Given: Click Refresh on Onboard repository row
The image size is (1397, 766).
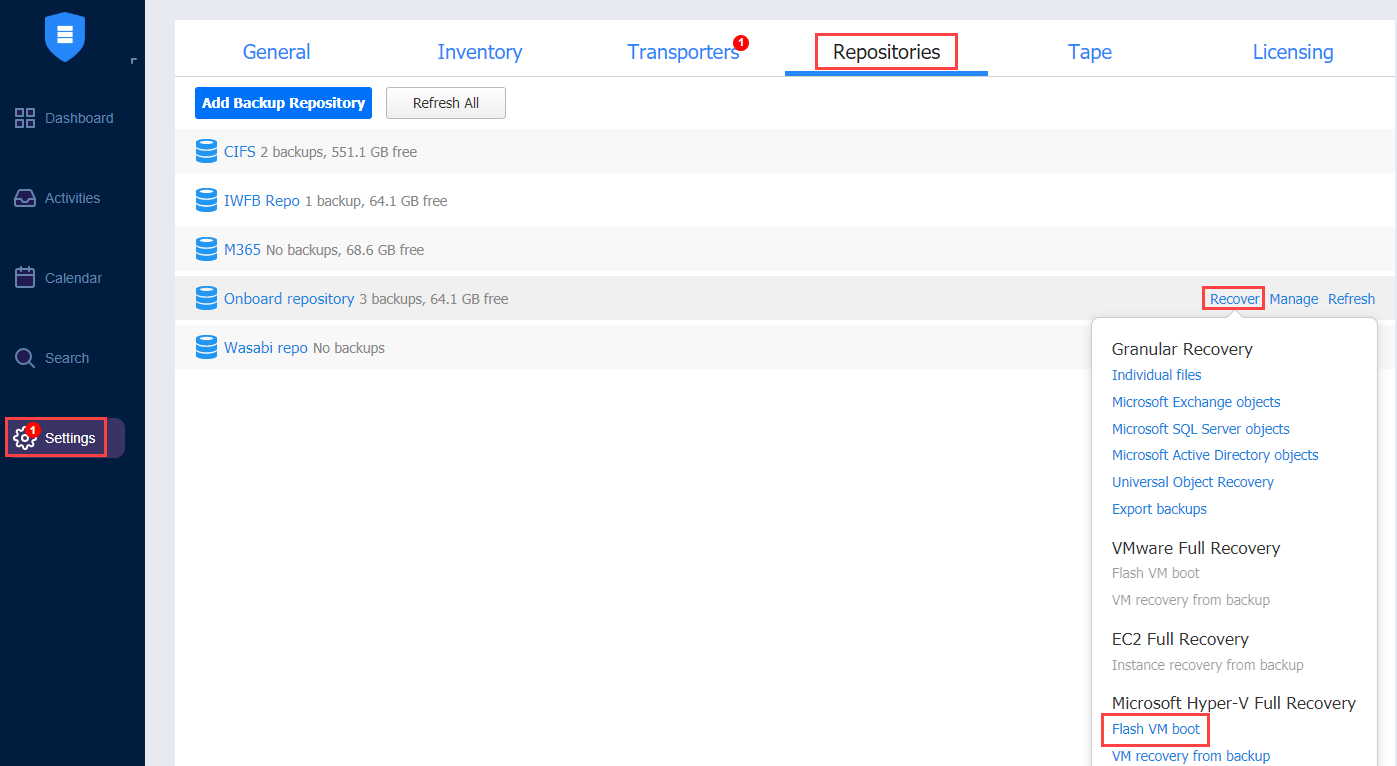Looking at the screenshot, I should pos(1351,299).
